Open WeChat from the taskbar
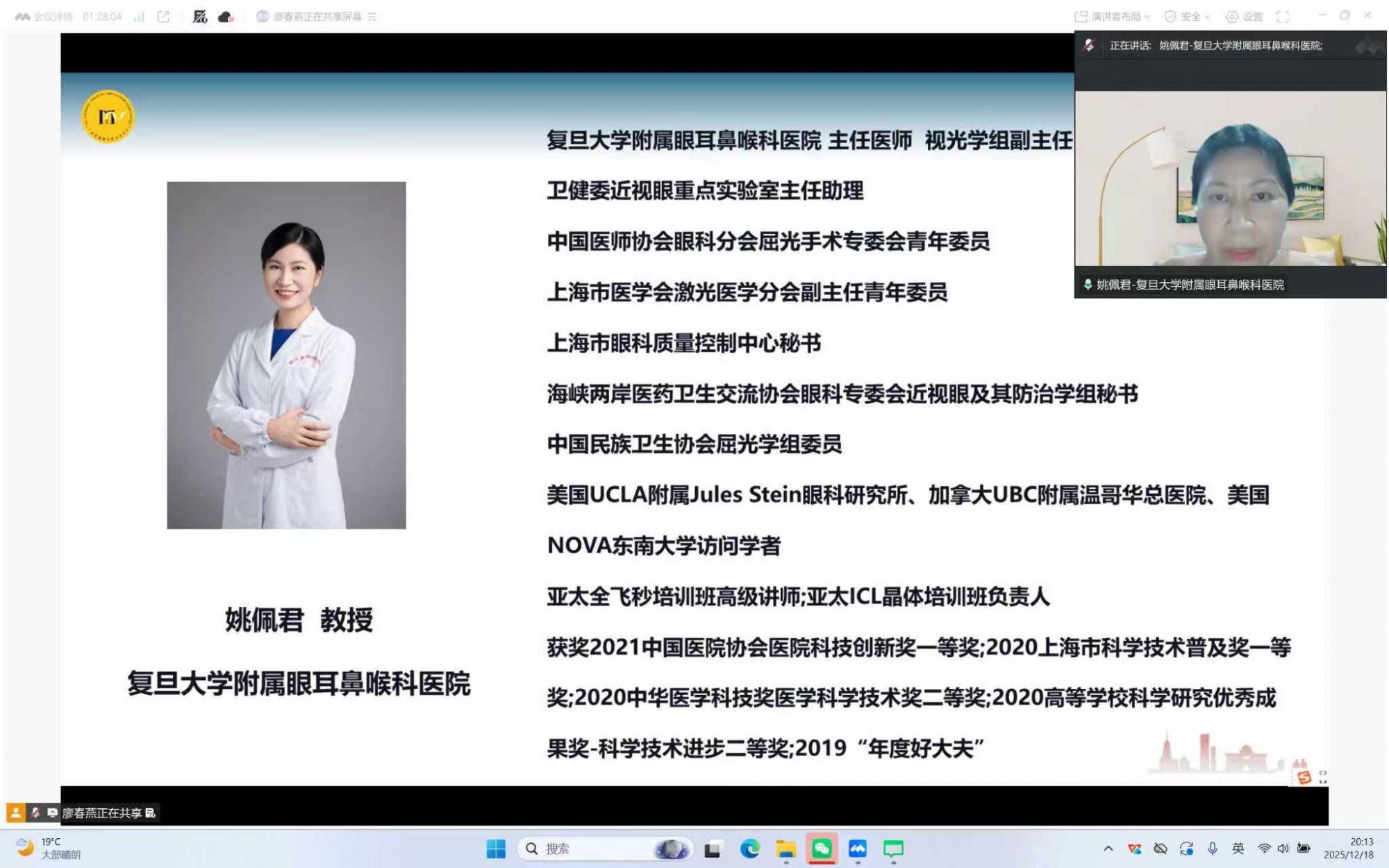This screenshot has height=868, width=1389. pyautogui.click(x=822, y=849)
